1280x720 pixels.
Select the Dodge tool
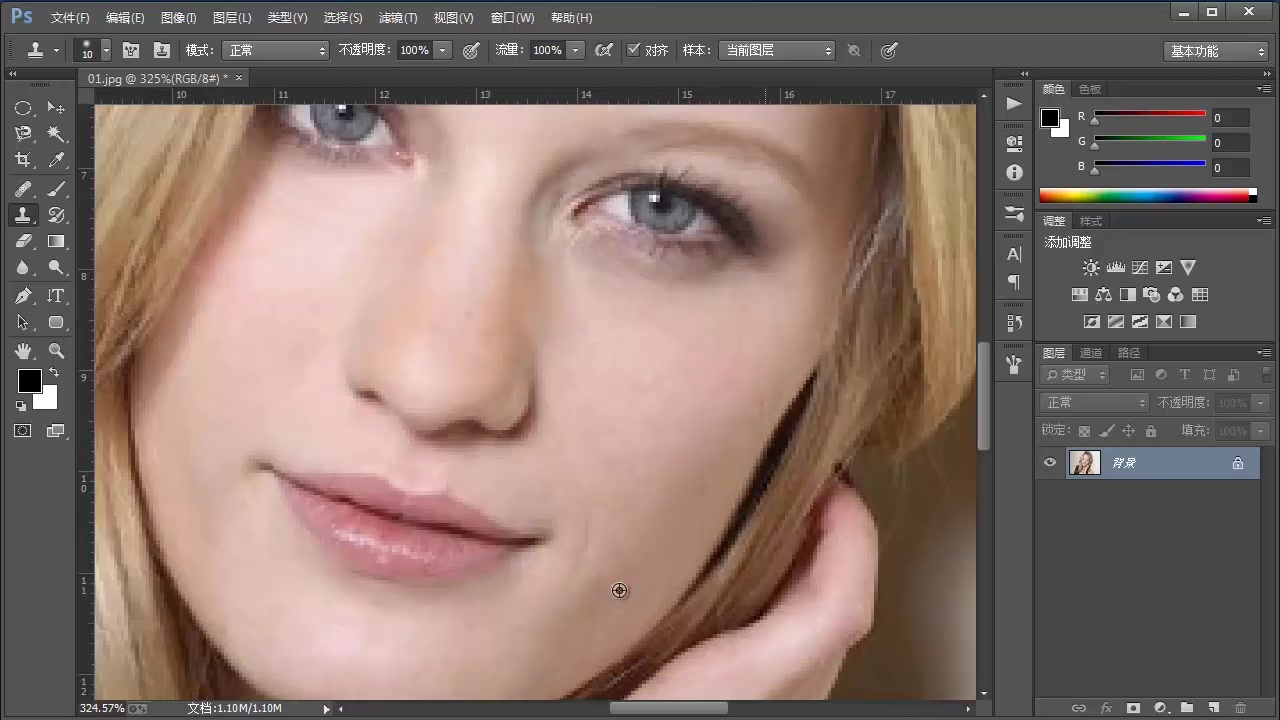(56, 267)
